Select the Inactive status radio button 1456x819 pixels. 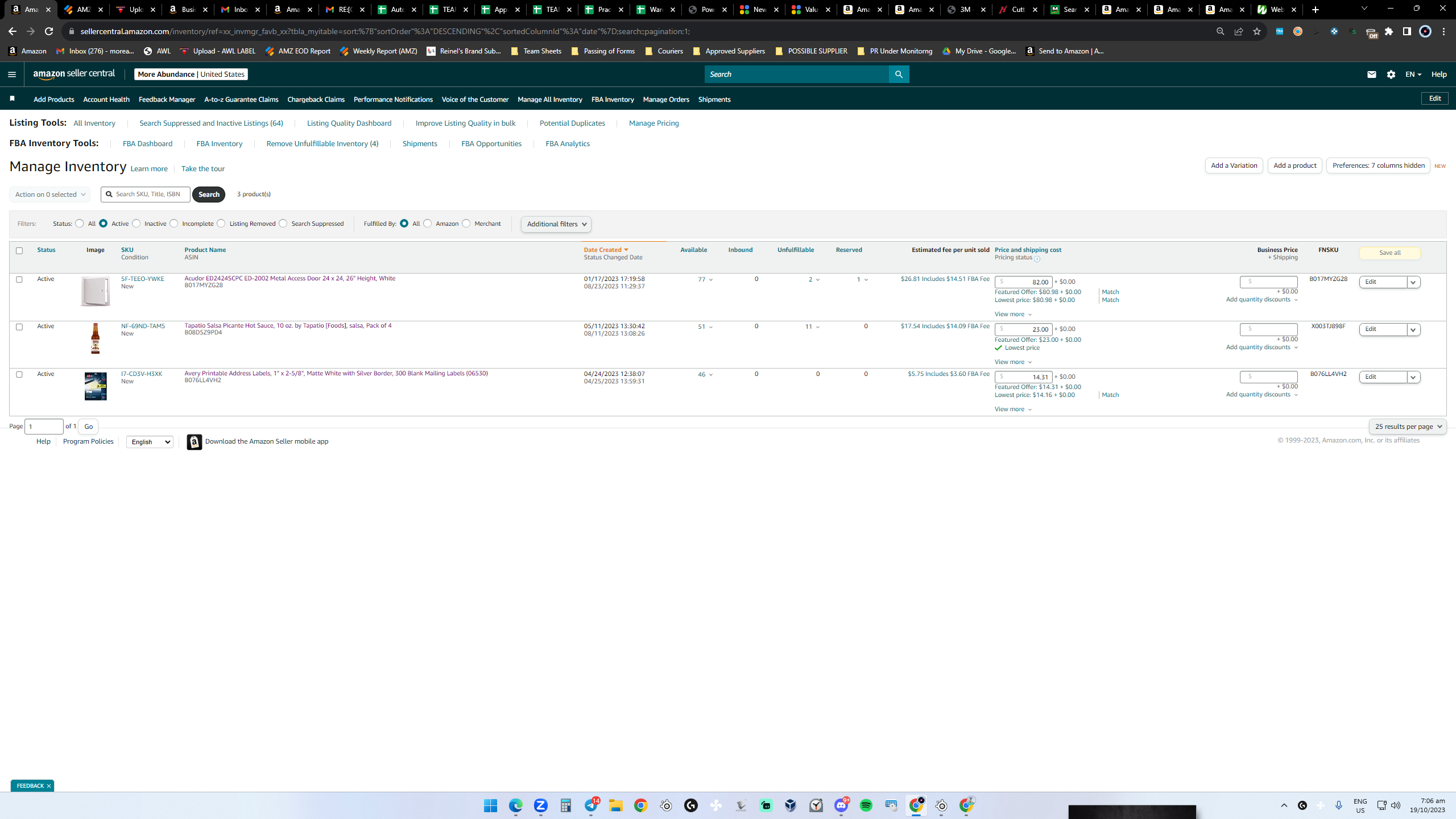tap(136, 224)
